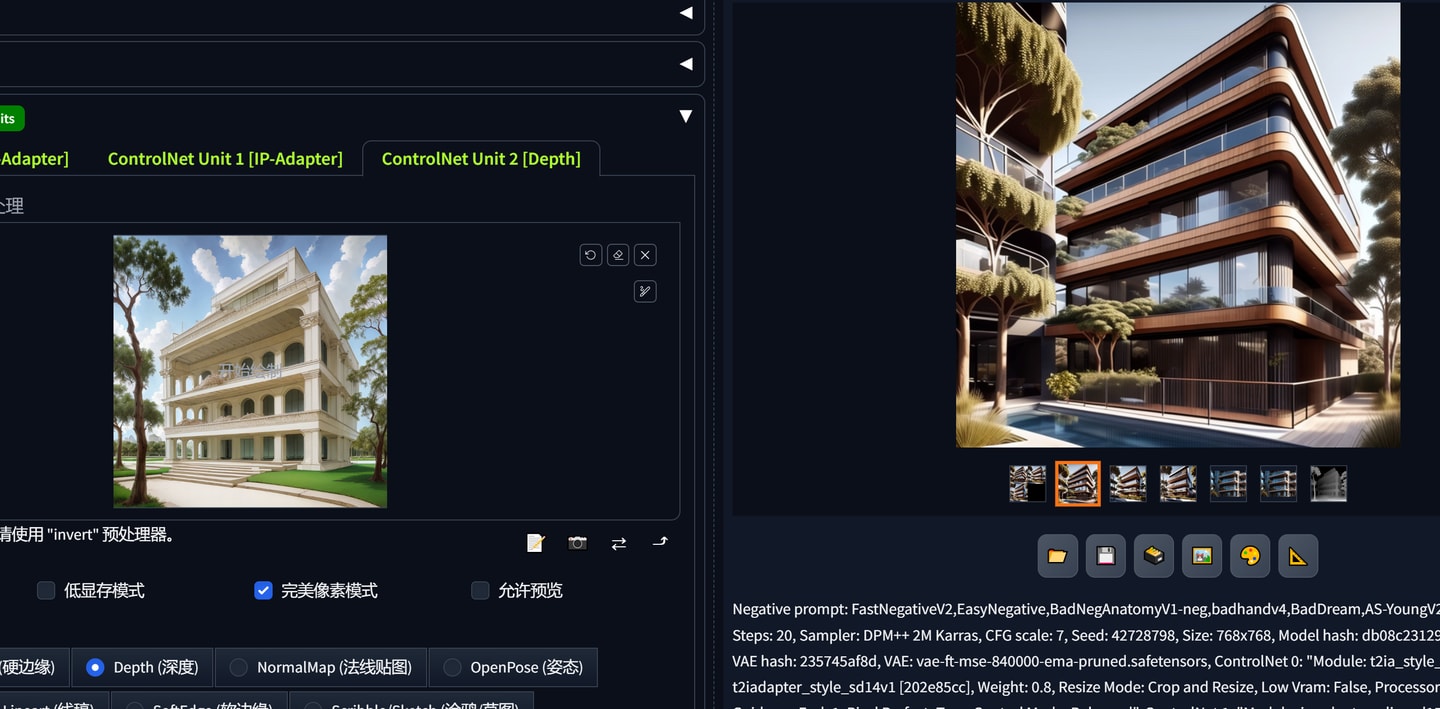This screenshot has width=1440, height=709.
Task: Open the third thumbnail in the gallery strip
Action: [x=1128, y=484]
